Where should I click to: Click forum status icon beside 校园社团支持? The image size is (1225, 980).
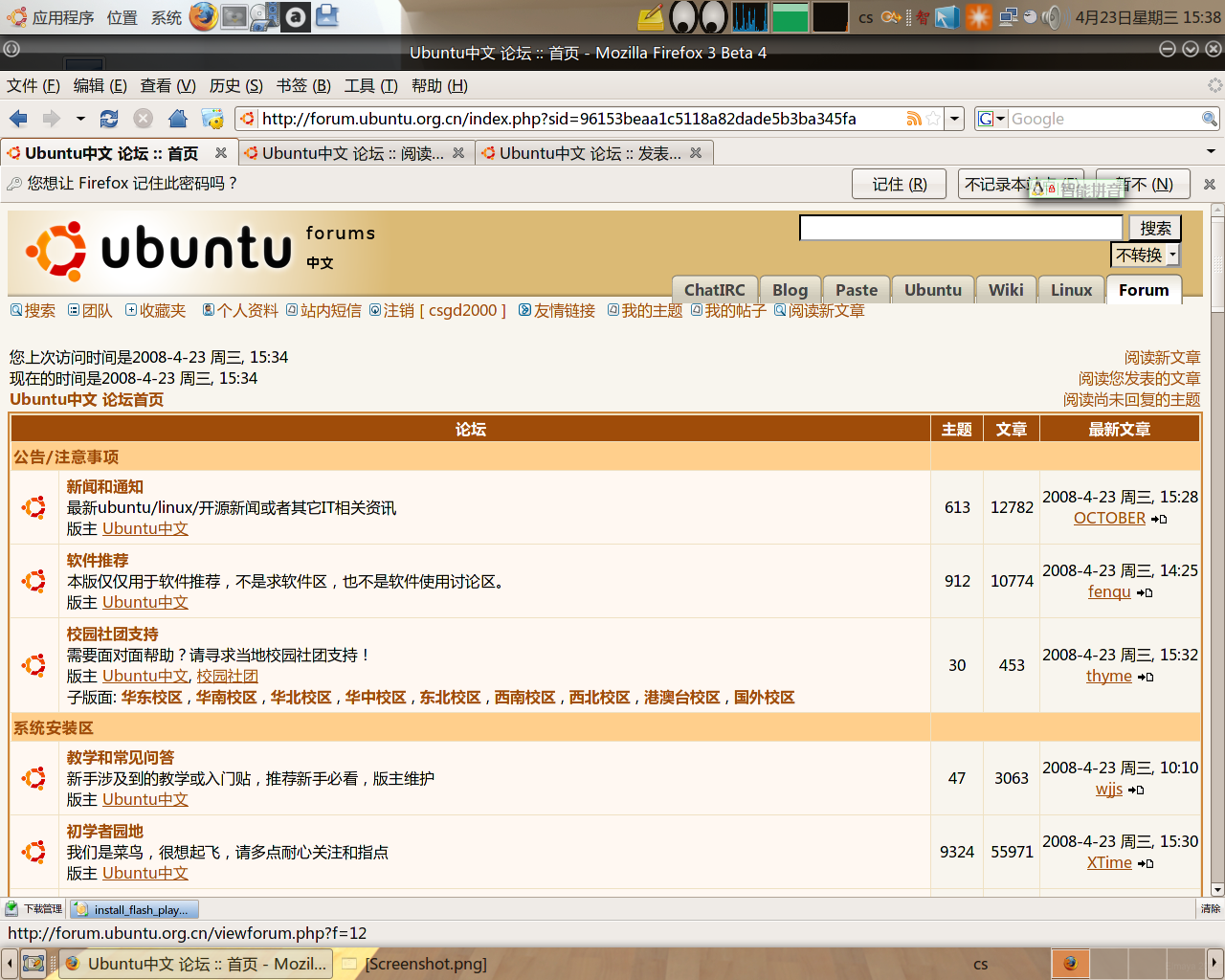pyautogui.click(x=34, y=665)
